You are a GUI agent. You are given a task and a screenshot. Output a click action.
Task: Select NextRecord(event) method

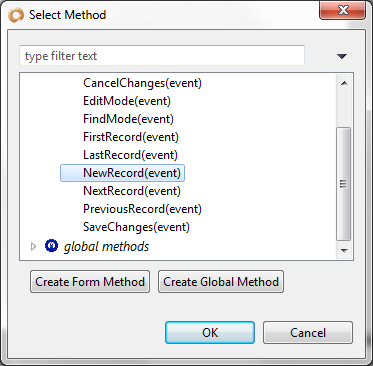132,191
